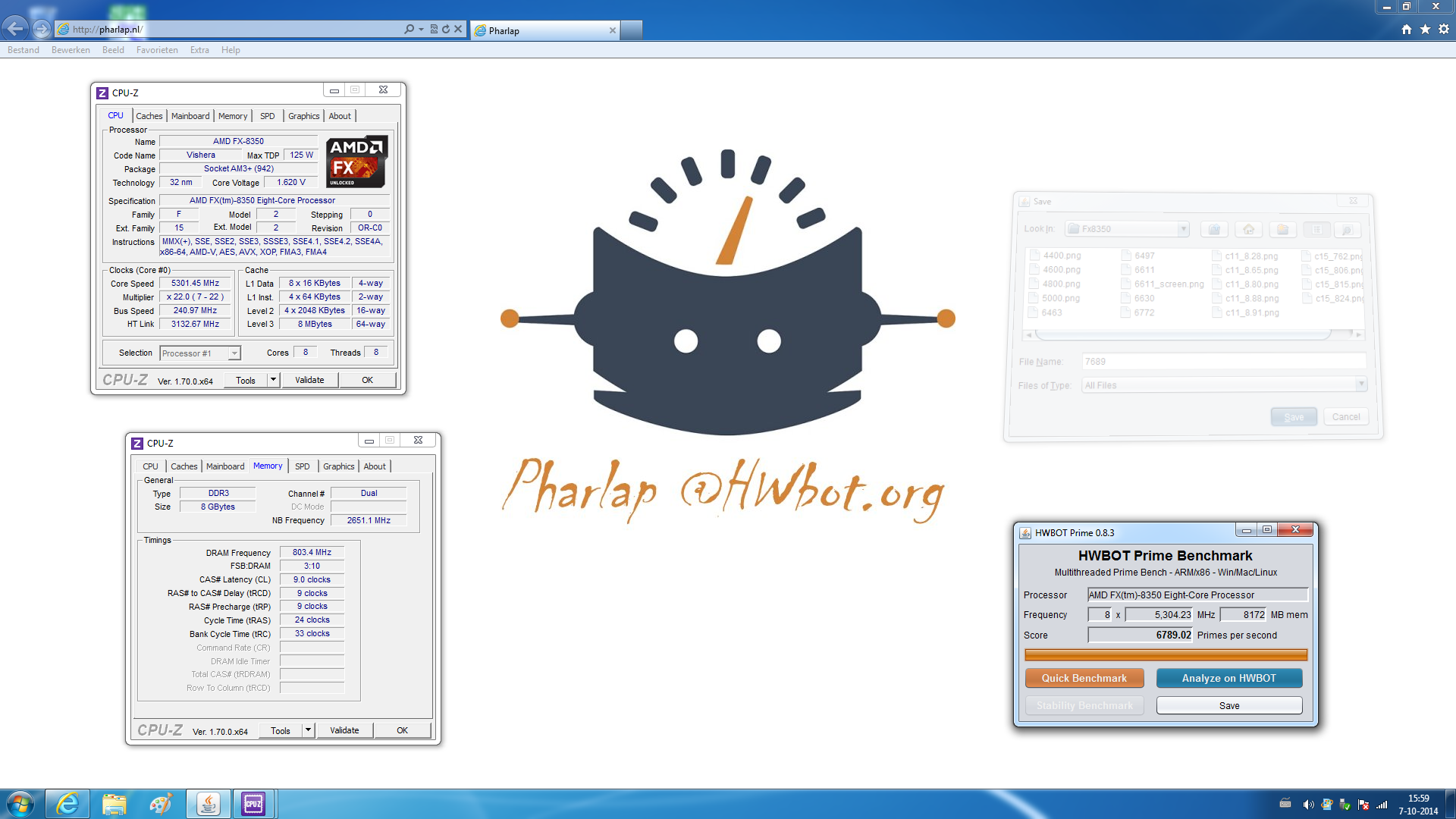This screenshot has height=819, width=1456.
Task: Click the browser Forward arrow button
Action: pyautogui.click(x=42, y=29)
